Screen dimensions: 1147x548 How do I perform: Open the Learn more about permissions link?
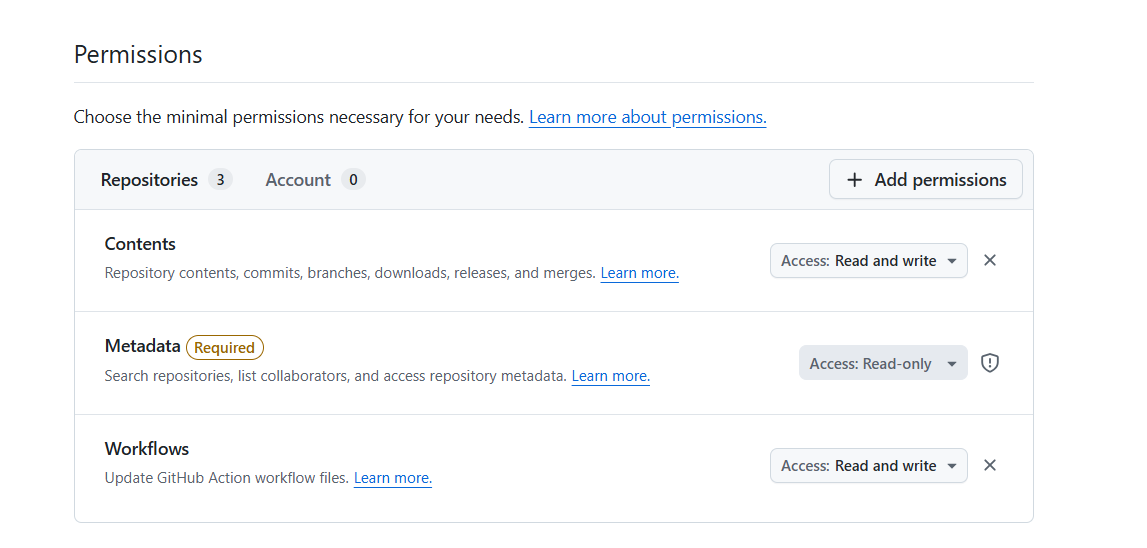pyautogui.click(x=647, y=117)
